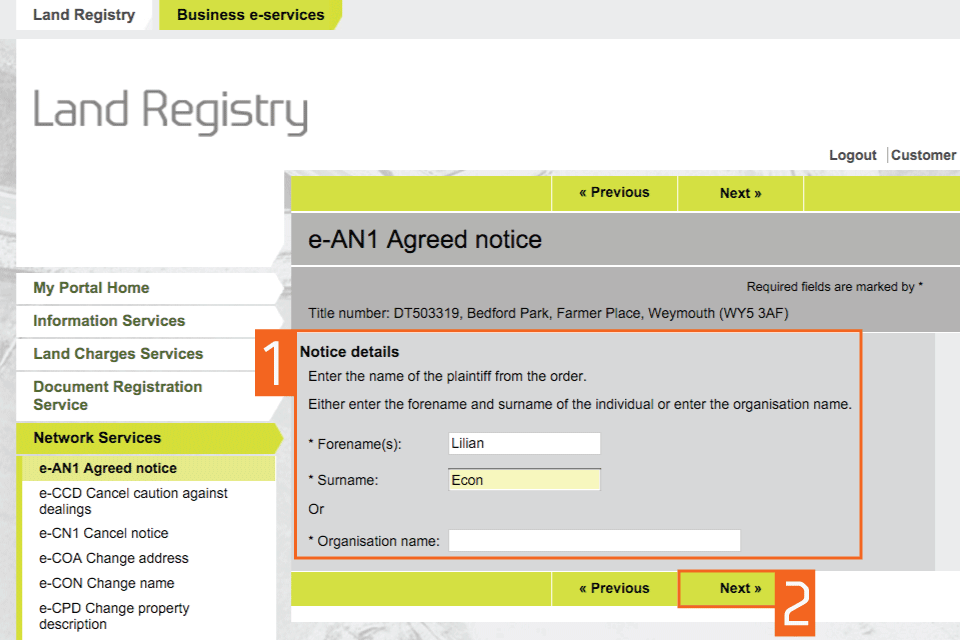The height and width of the screenshot is (640, 960).
Task: Click the Logout link
Action: coord(852,155)
